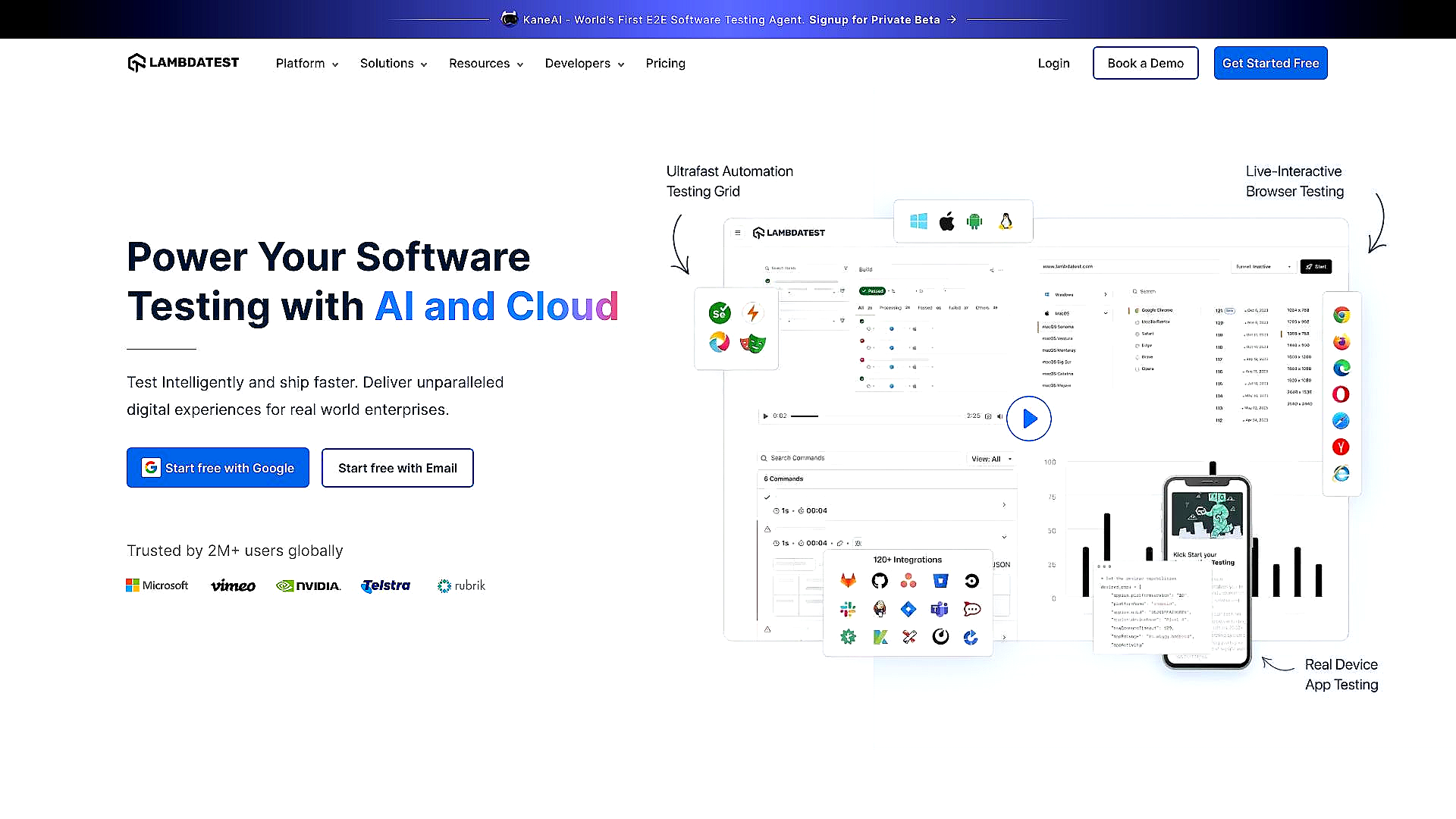The image size is (1456, 819).
Task: Click the orange lightning bolt icon
Action: [x=752, y=312]
